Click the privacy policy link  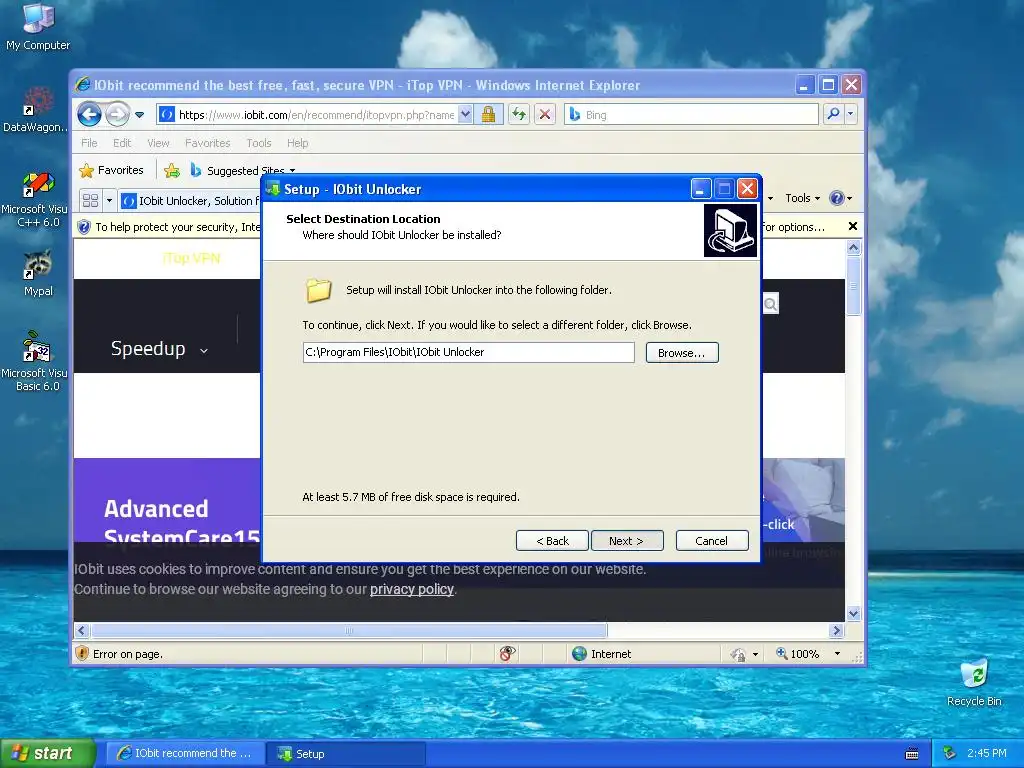(411, 589)
